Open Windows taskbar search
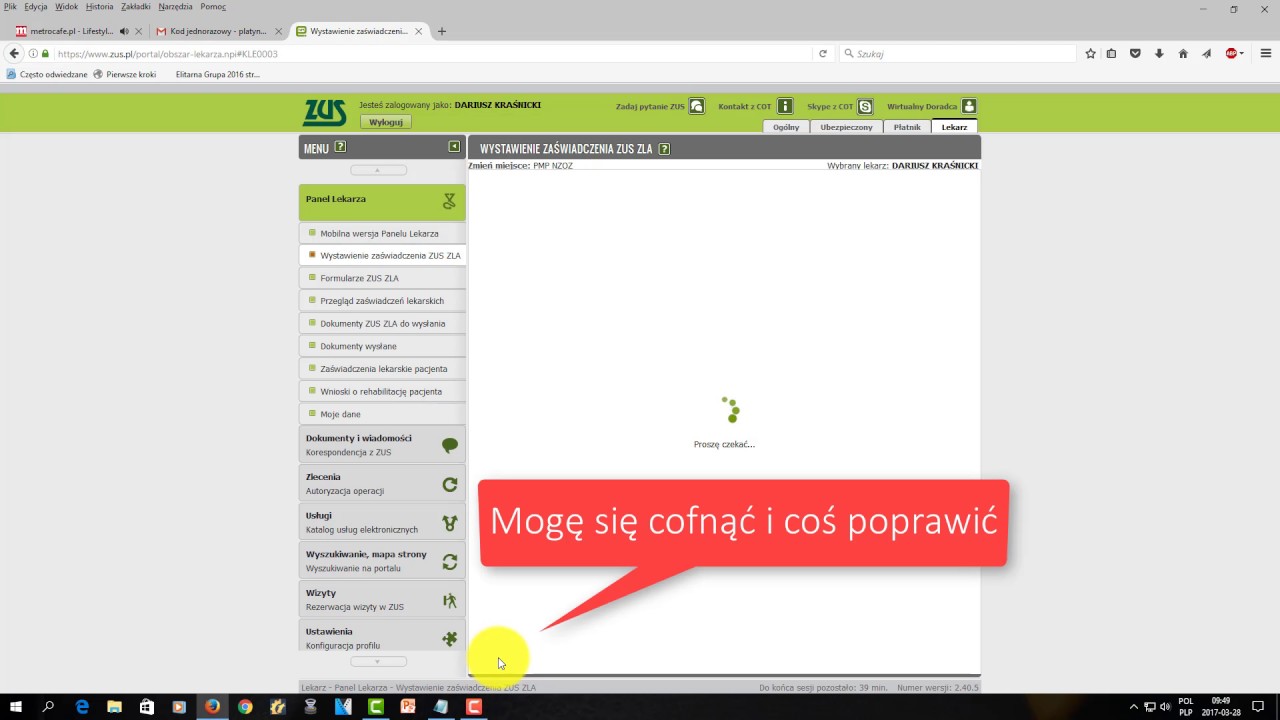 click(x=48, y=706)
